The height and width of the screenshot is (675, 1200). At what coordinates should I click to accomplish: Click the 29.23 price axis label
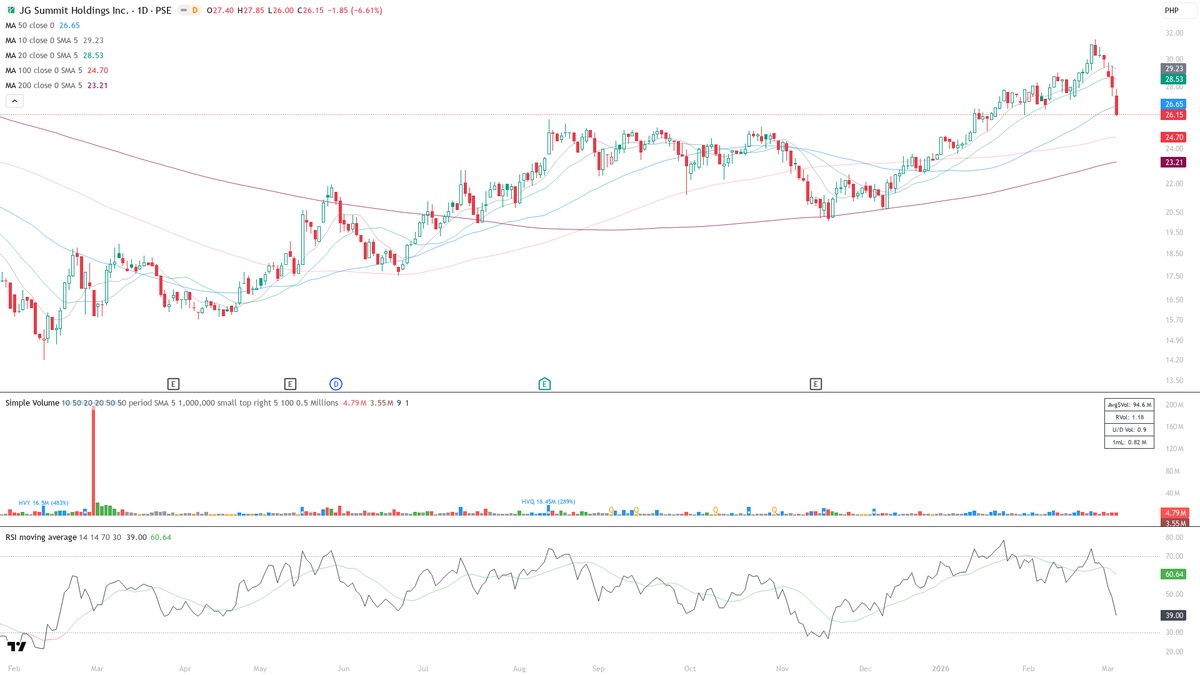[x=1173, y=68]
